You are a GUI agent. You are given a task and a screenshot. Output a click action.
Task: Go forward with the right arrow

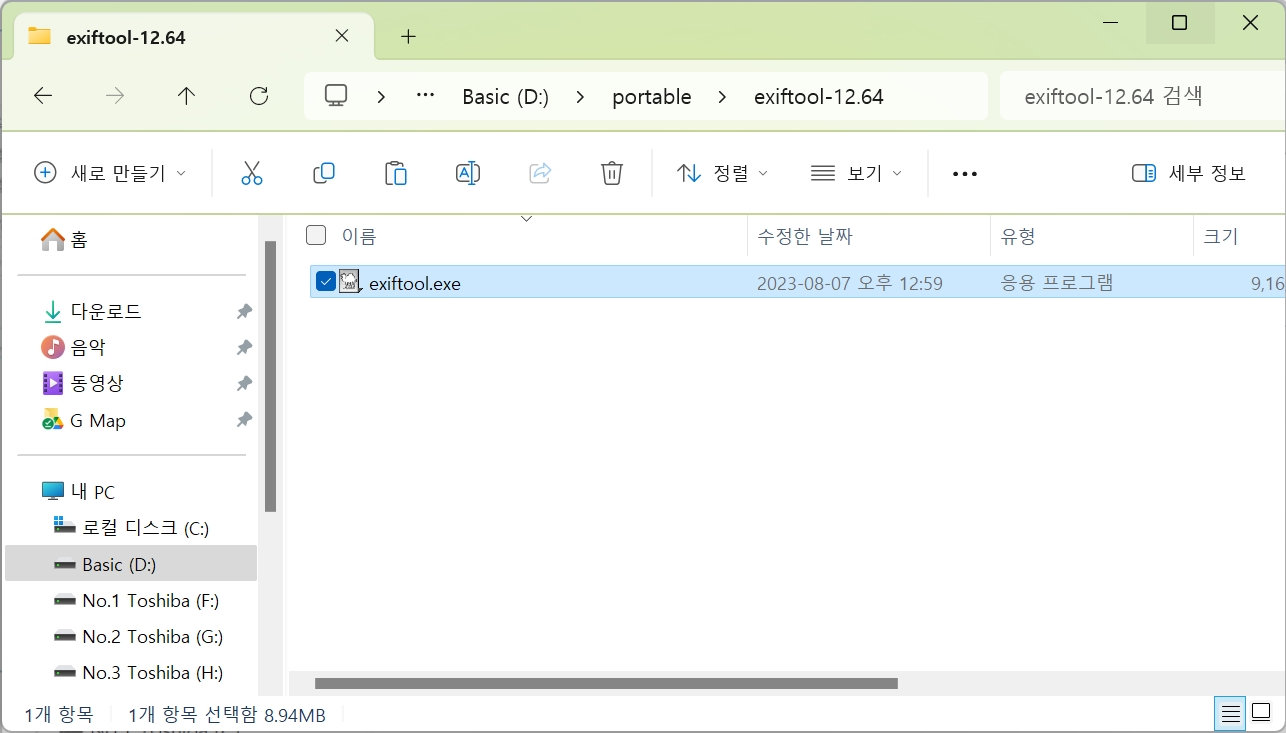(116, 96)
